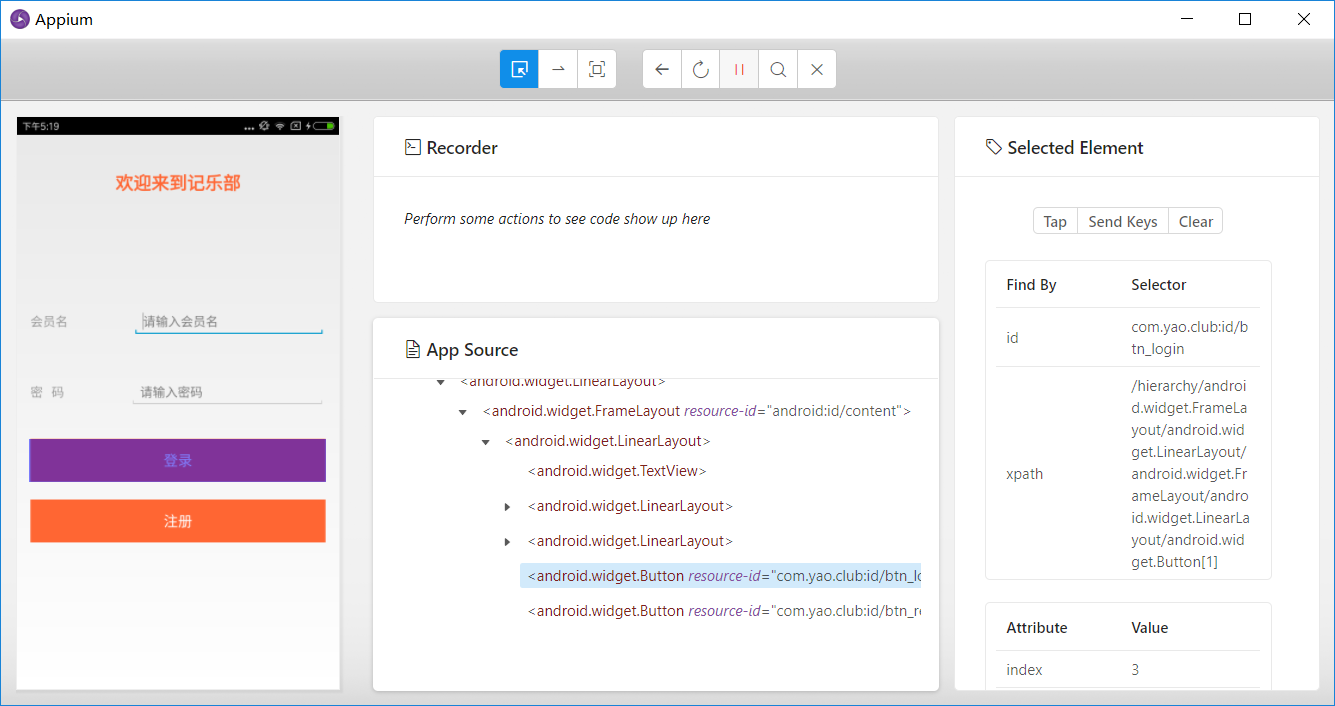Viewport: 1335px width, 706px height.
Task: Click the Selected Element tag icon
Action: [993, 147]
